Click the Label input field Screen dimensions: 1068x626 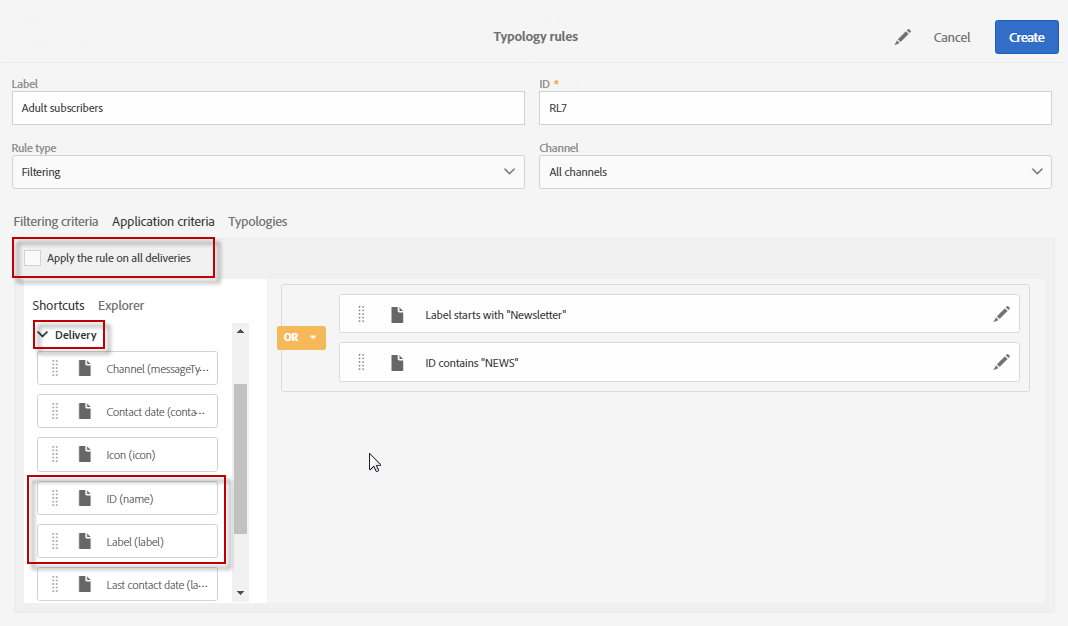coord(268,108)
